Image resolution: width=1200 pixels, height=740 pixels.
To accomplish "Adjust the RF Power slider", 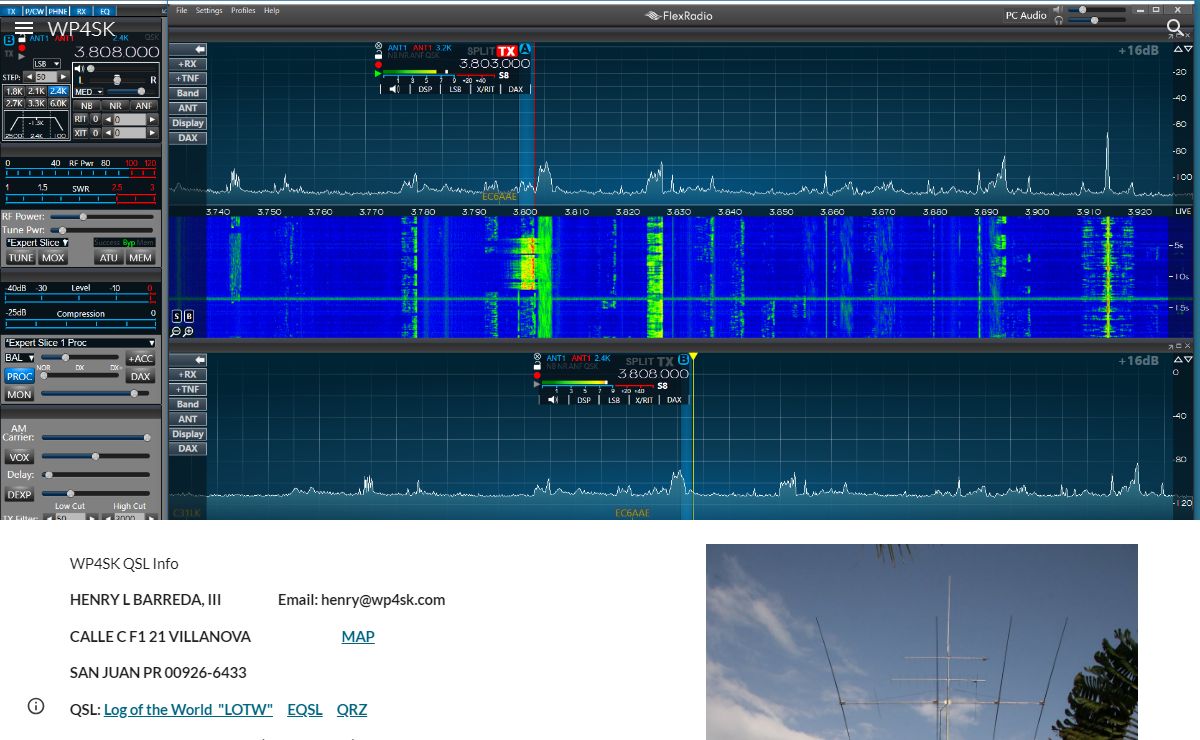I will tap(102, 216).
